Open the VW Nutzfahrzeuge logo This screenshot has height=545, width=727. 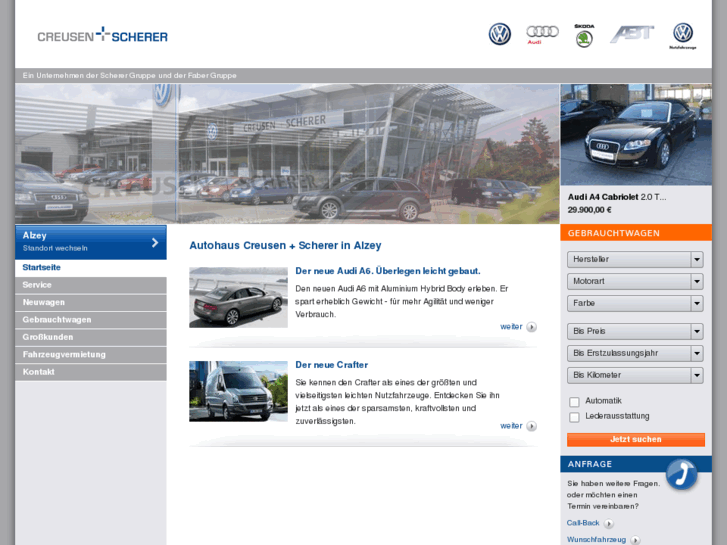pos(683,36)
